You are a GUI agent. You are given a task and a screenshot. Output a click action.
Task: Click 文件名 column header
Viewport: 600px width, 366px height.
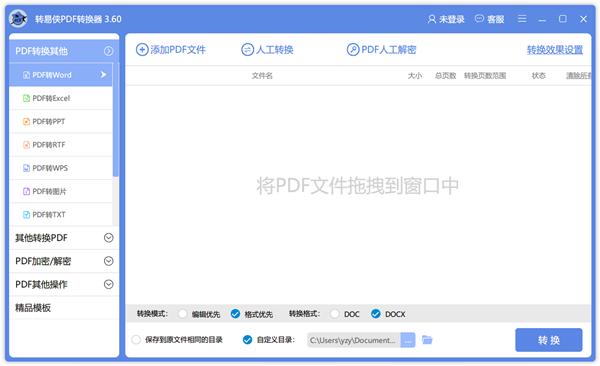262,76
